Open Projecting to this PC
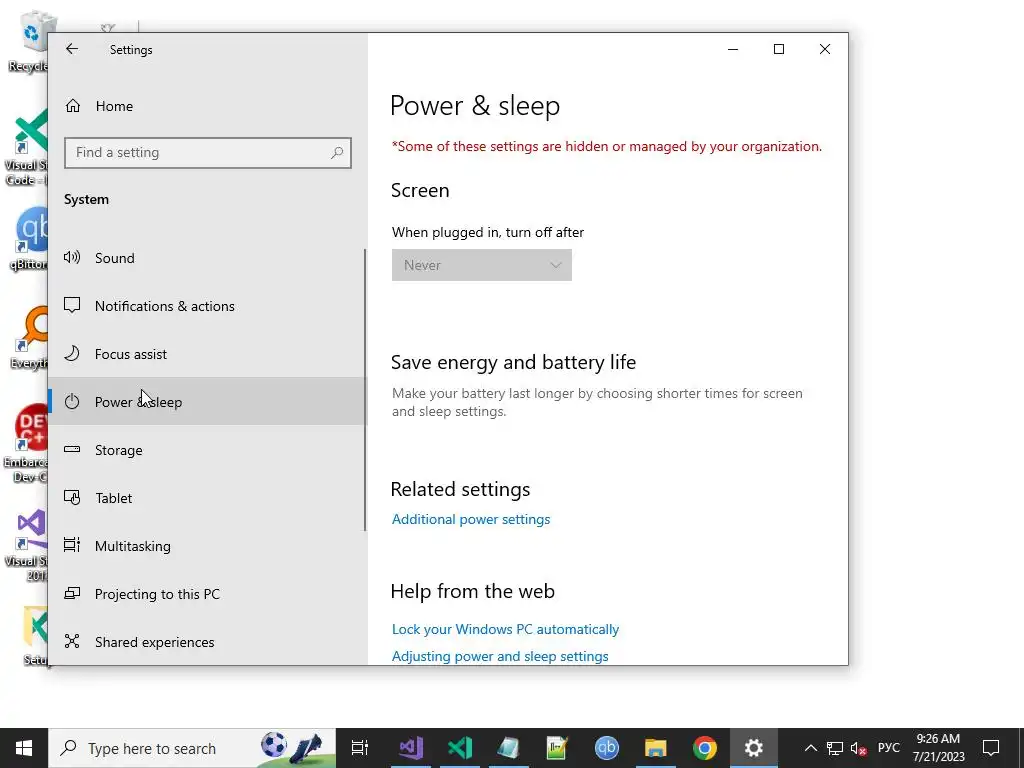1024x768 pixels. point(208,594)
